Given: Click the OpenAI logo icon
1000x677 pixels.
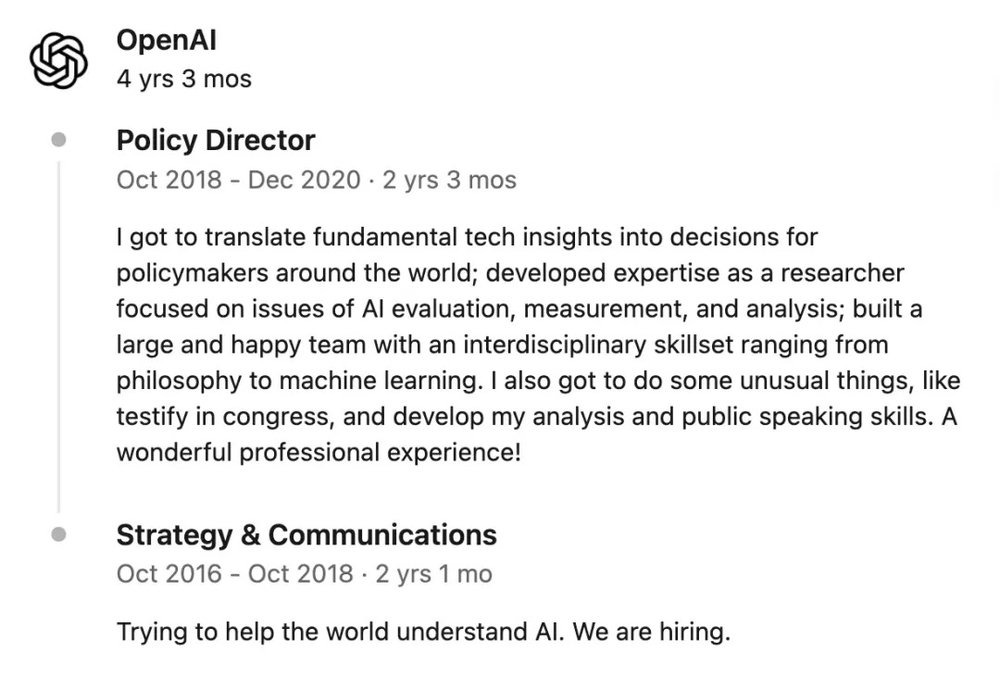Looking at the screenshot, I should tap(57, 59).
